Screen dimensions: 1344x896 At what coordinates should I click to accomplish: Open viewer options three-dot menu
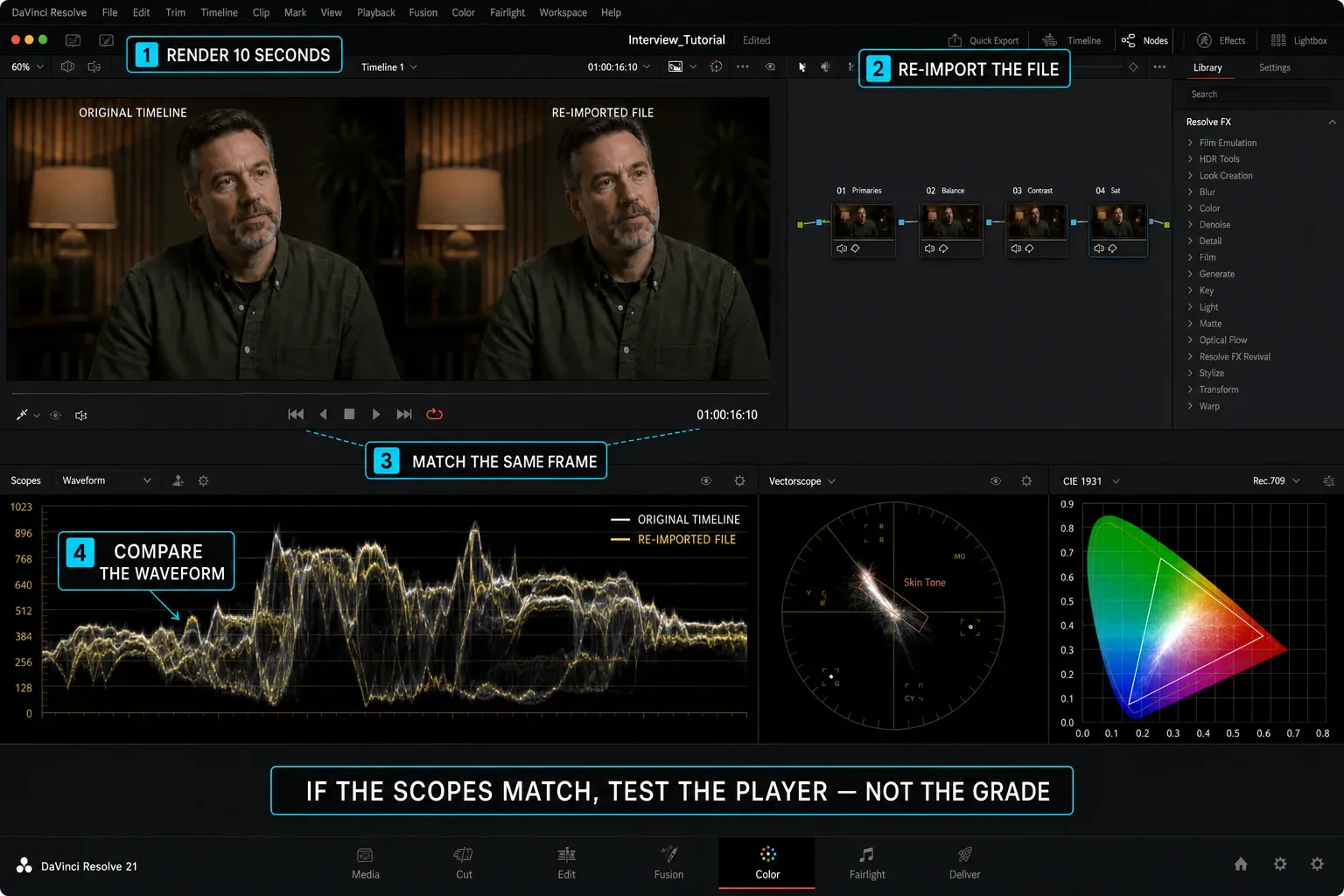743,66
